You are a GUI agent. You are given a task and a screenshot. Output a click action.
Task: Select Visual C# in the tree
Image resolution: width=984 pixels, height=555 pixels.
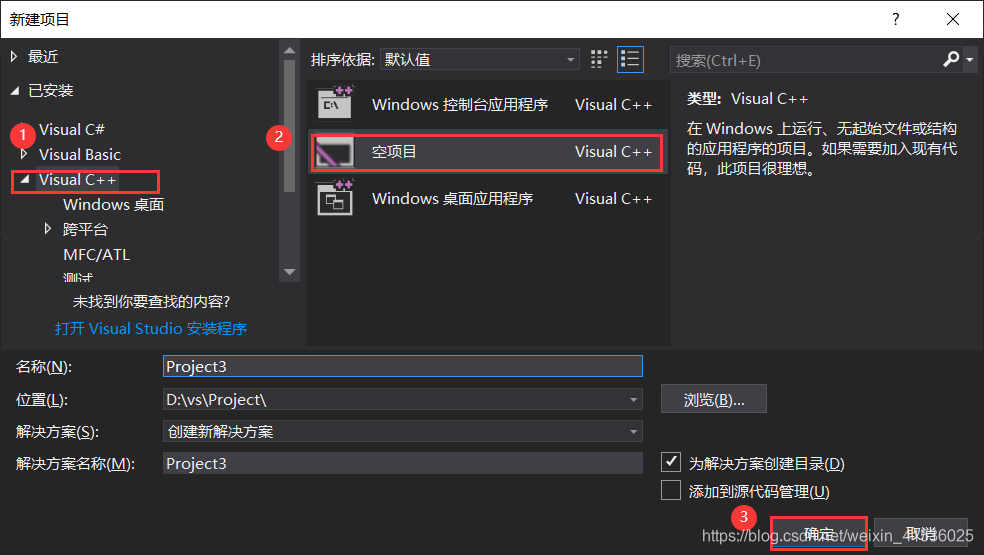72,129
